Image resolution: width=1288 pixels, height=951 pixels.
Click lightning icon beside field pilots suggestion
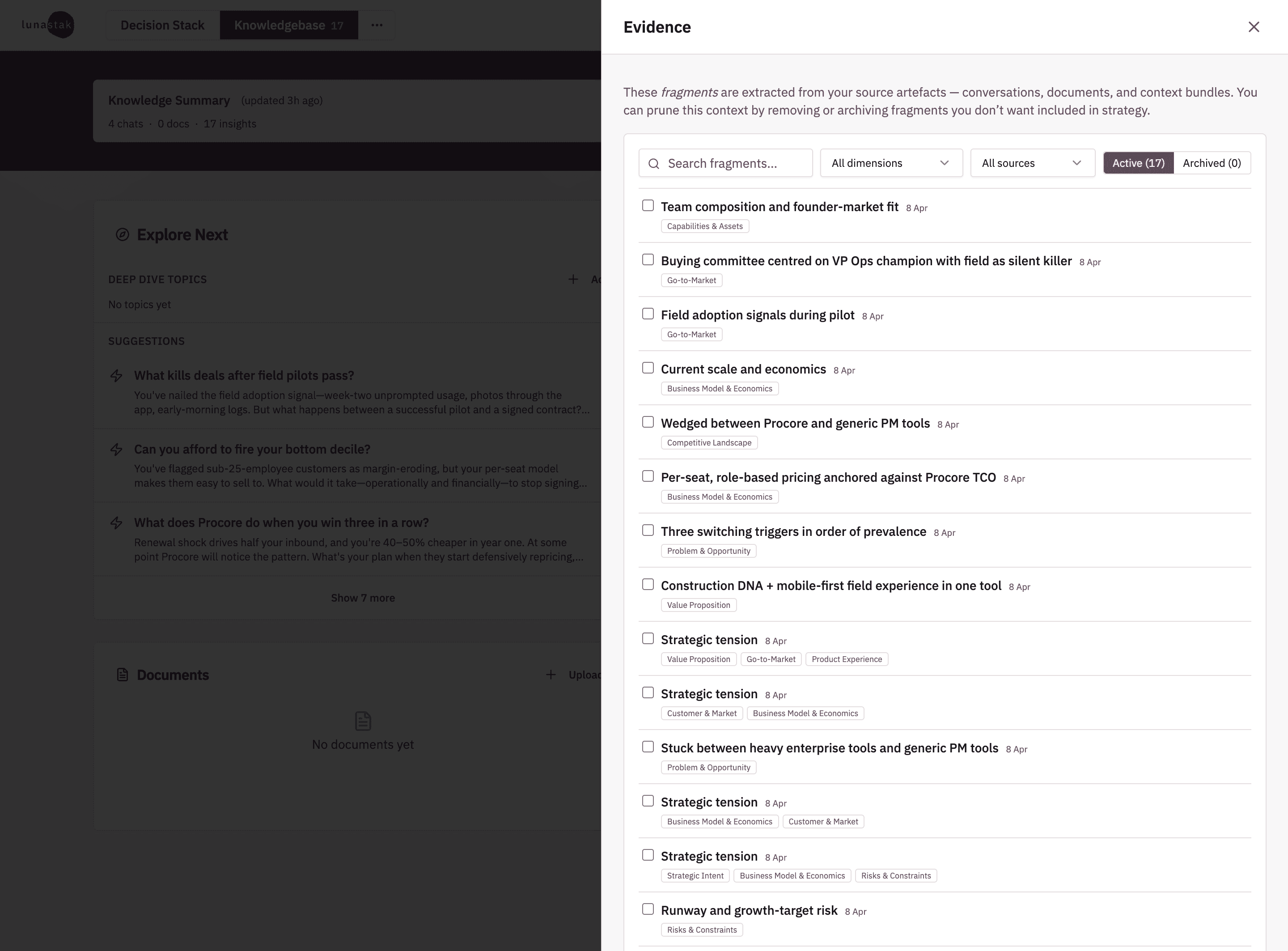tap(116, 376)
